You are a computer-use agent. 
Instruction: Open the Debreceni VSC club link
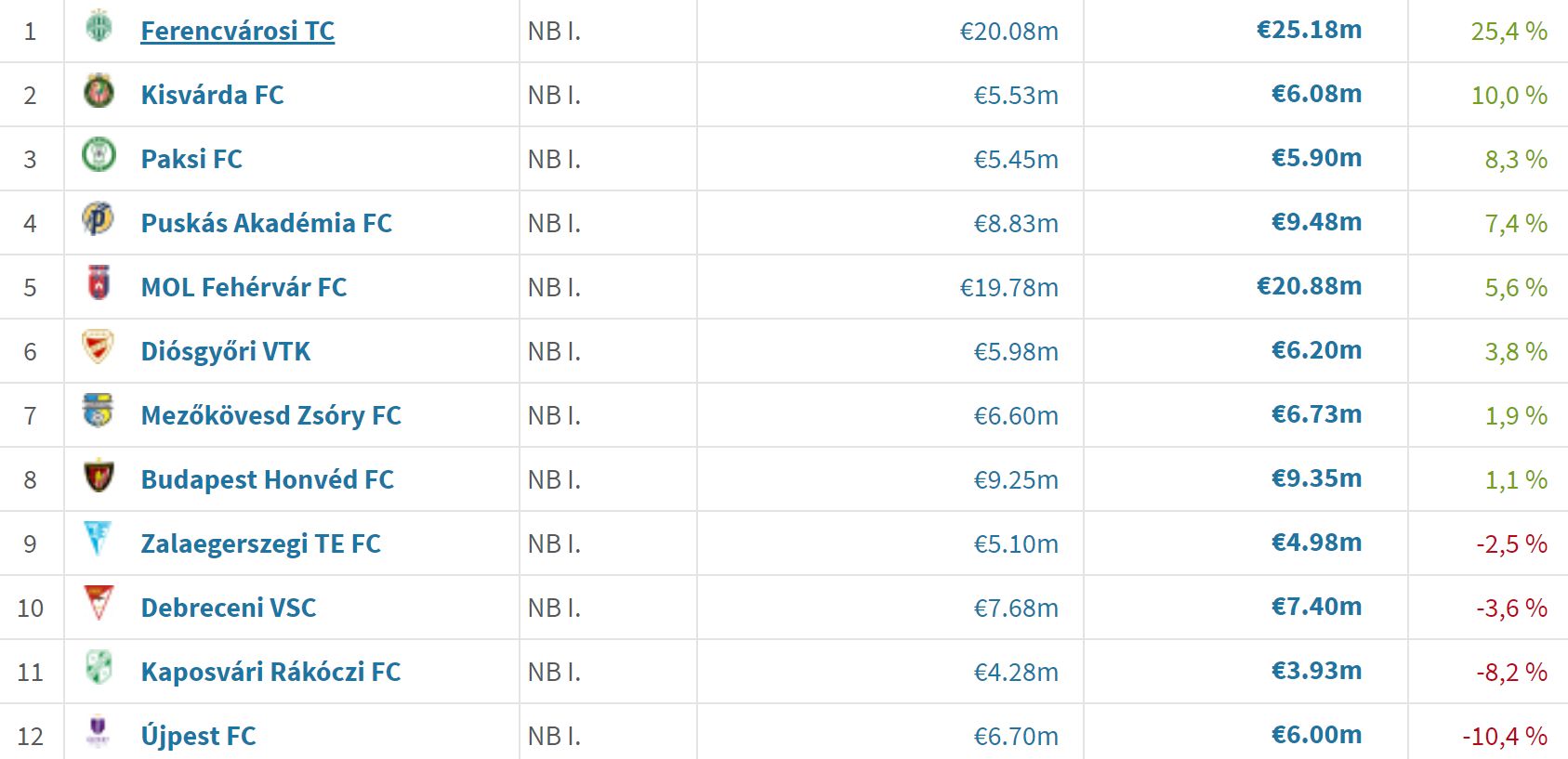pyautogui.click(x=229, y=608)
